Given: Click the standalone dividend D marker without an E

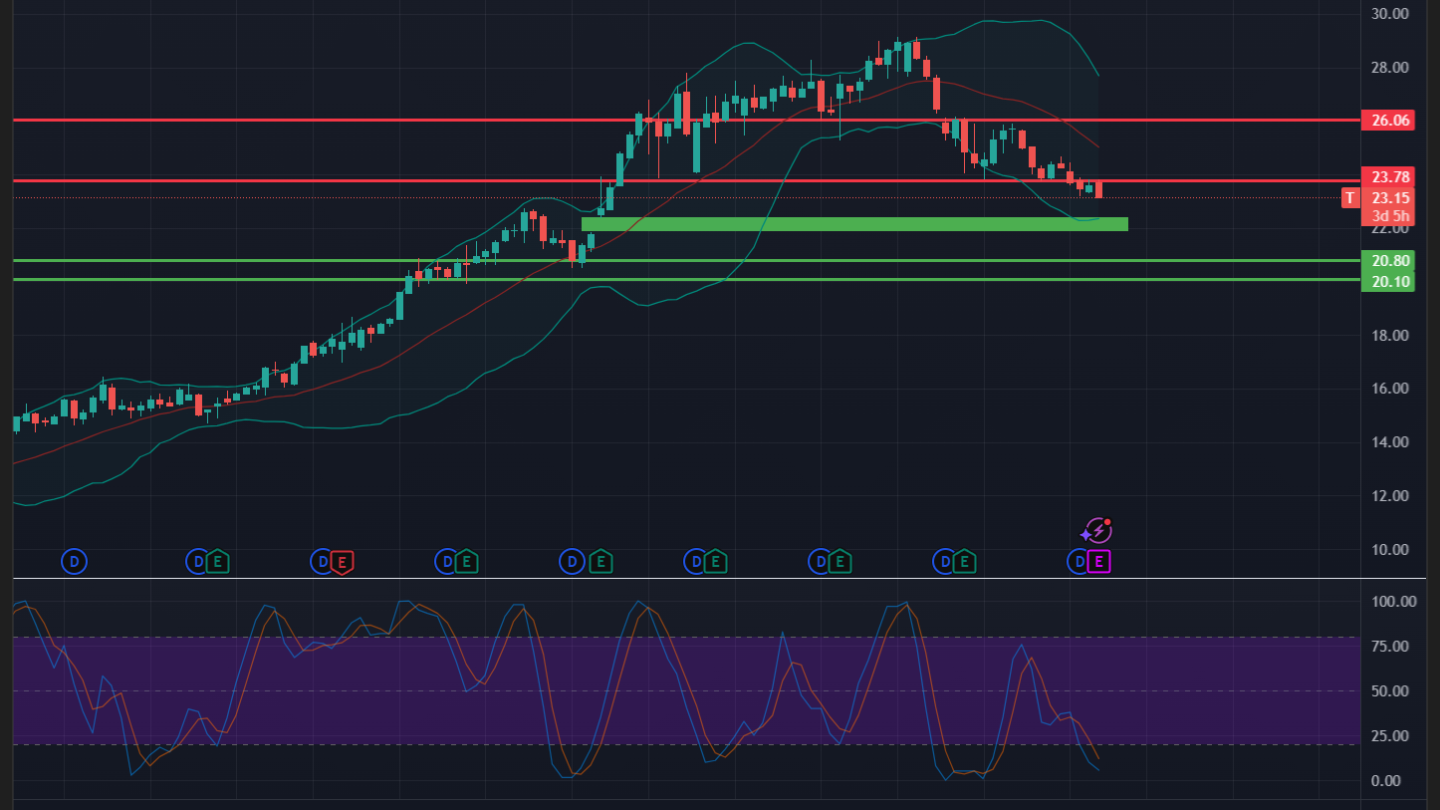Looking at the screenshot, I should (74, 562).
